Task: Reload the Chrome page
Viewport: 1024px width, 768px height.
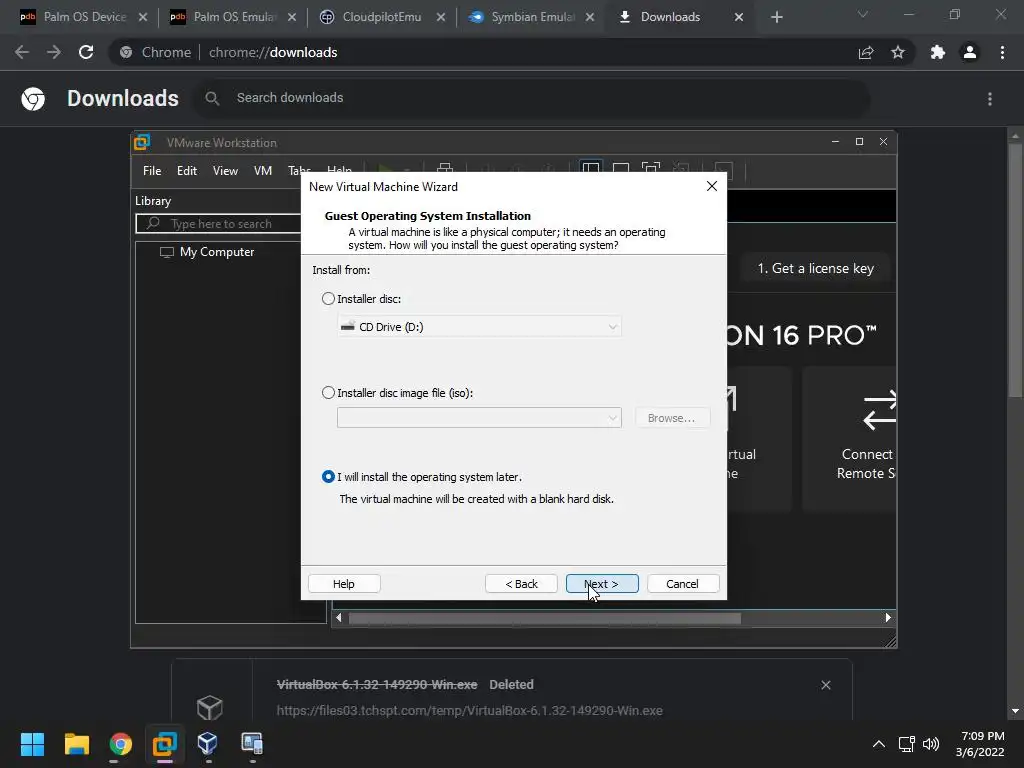Action: [x=86, y=52]
